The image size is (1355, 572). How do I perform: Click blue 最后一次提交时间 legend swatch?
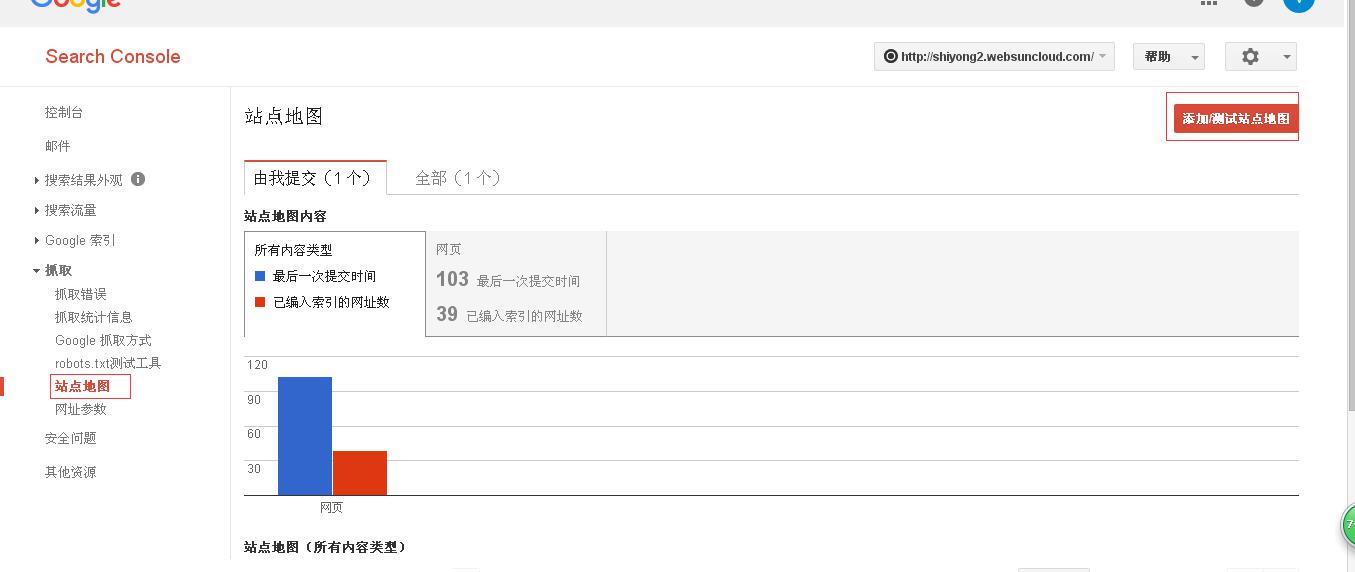[x=260, y=276]
